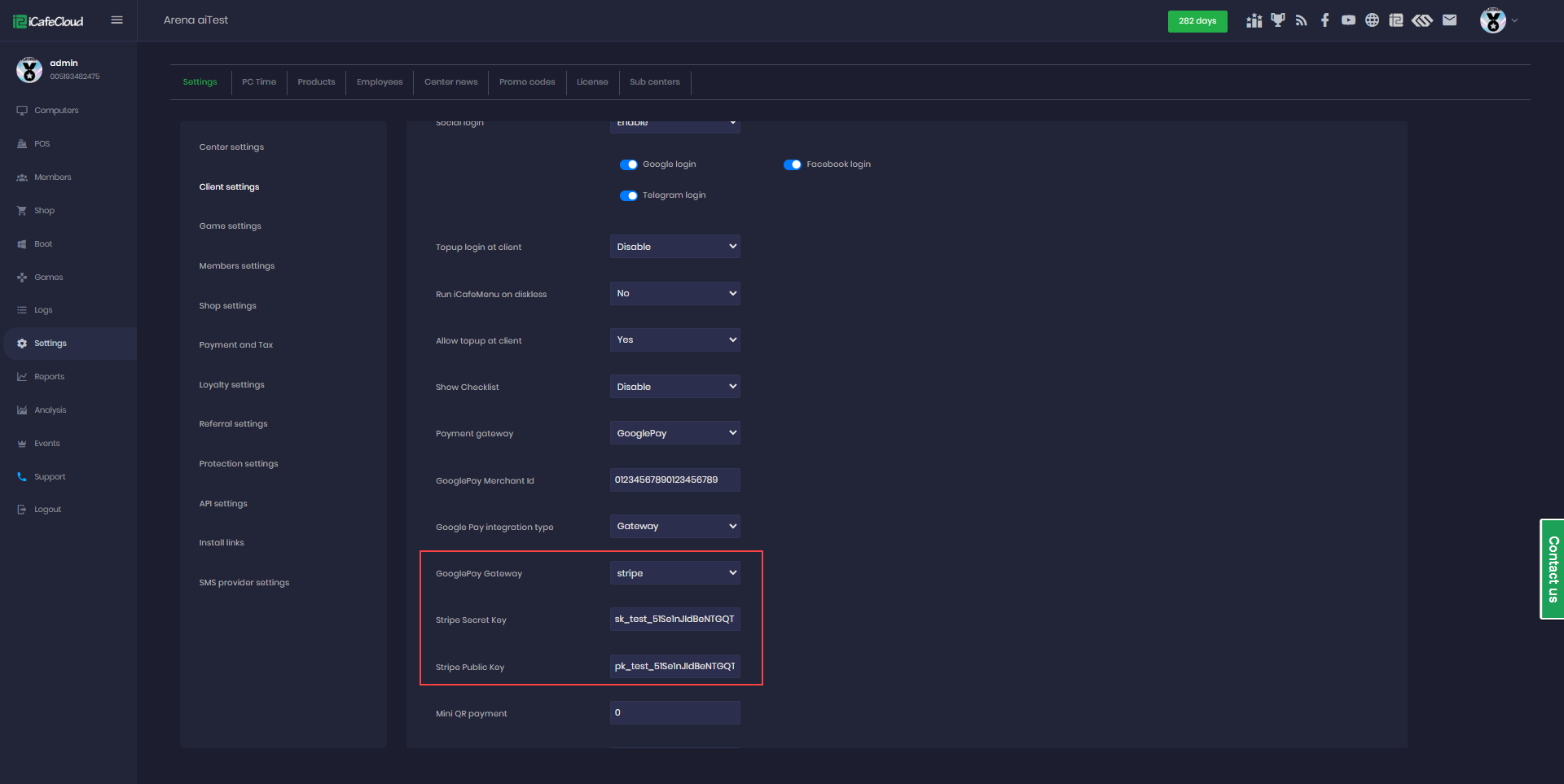Screen dimensions: 1564x784
Task: Click the Stripe Secret Key field
Action: click(674, 620)
